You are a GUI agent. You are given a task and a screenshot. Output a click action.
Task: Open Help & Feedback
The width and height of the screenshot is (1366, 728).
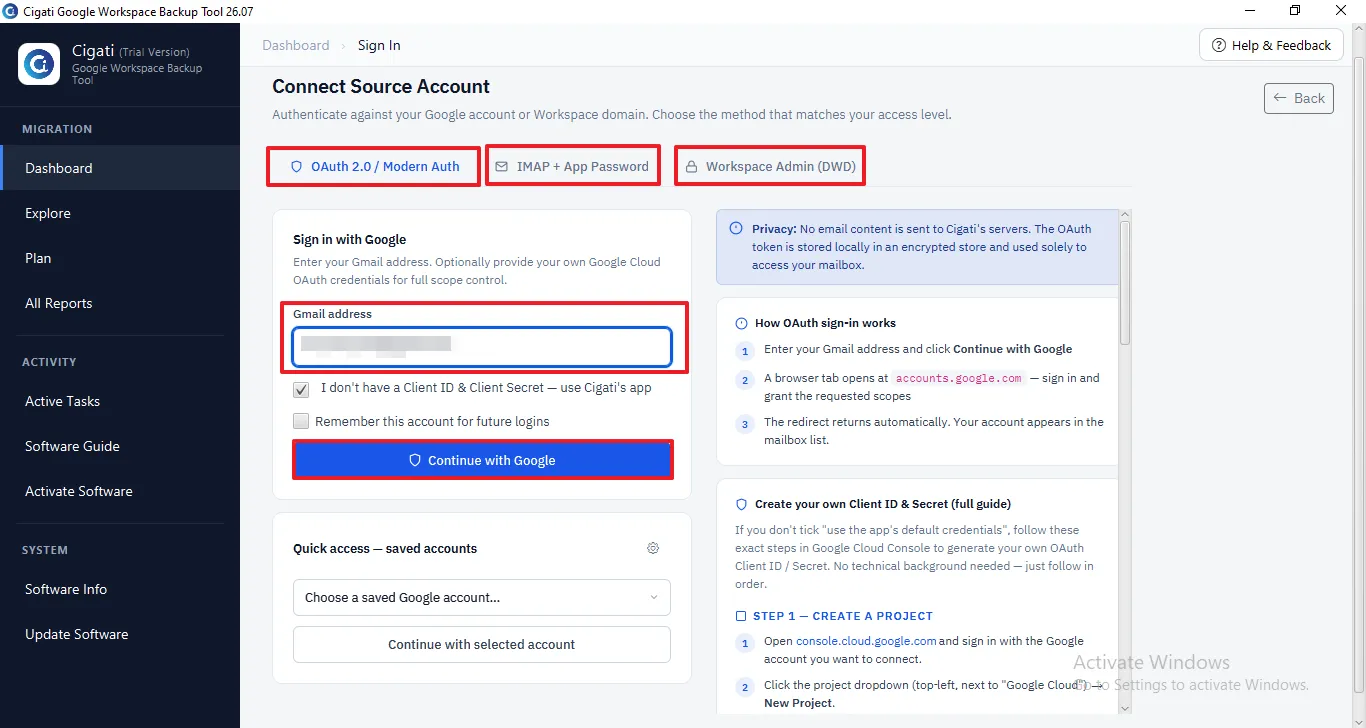tap(1271, 45)
